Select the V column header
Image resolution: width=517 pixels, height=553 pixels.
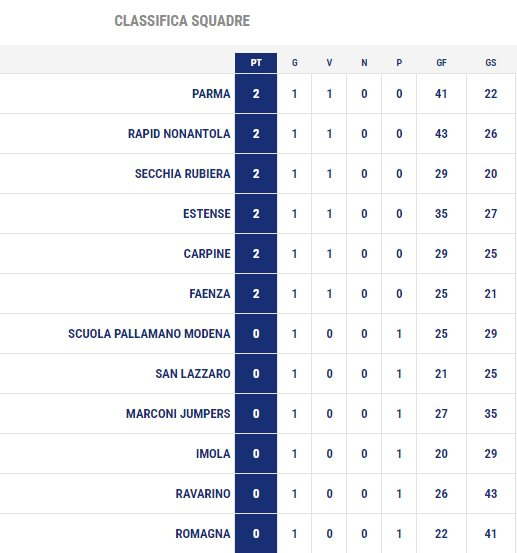(329, 63)
